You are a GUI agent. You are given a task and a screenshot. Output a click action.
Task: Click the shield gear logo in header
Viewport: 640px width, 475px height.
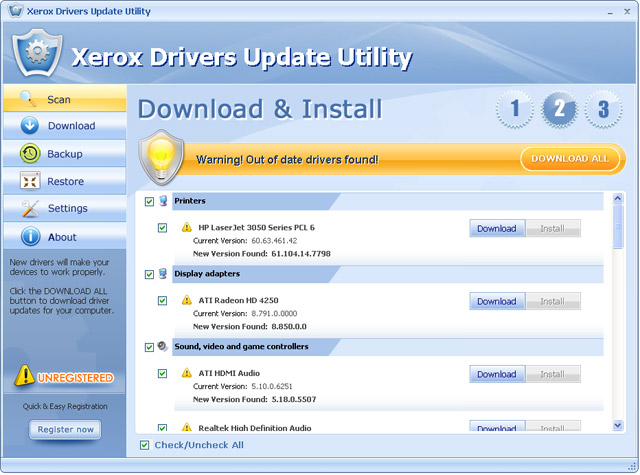37,52
